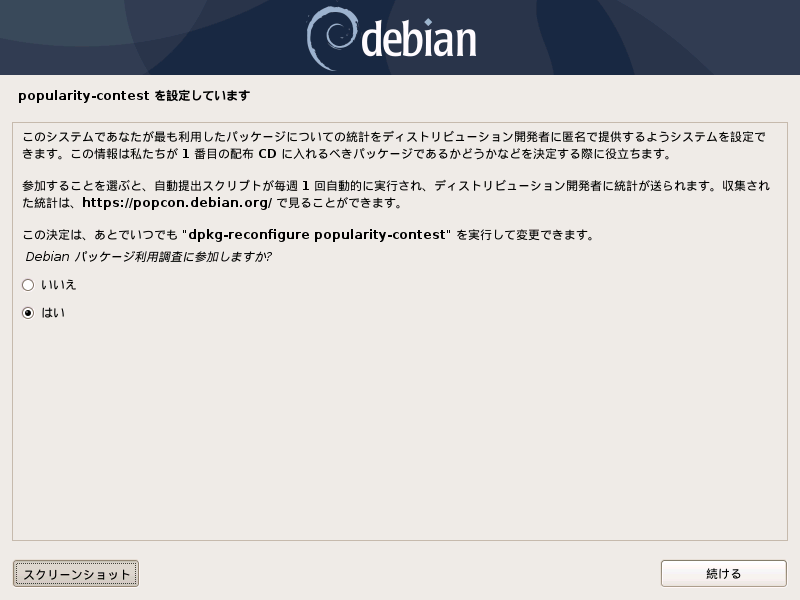Click the heading popularity-contest を設定しています

(x=134, y=95)
